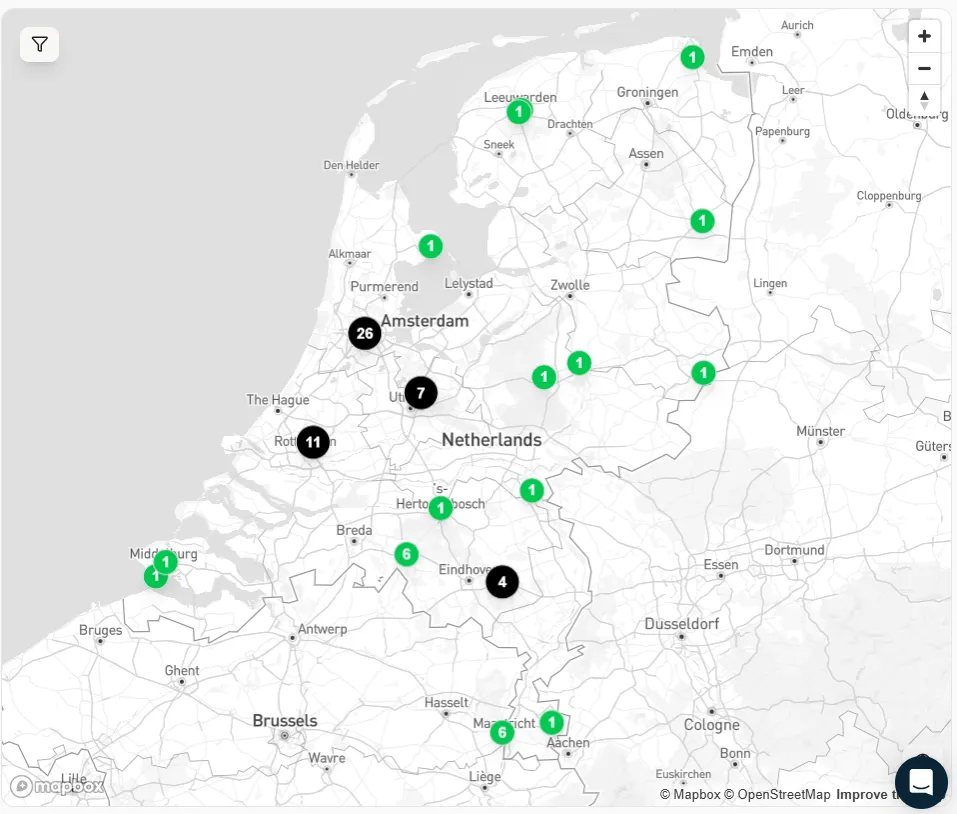Open the chat widget bubble
957x814 pixels.
[x=921, y=781]
